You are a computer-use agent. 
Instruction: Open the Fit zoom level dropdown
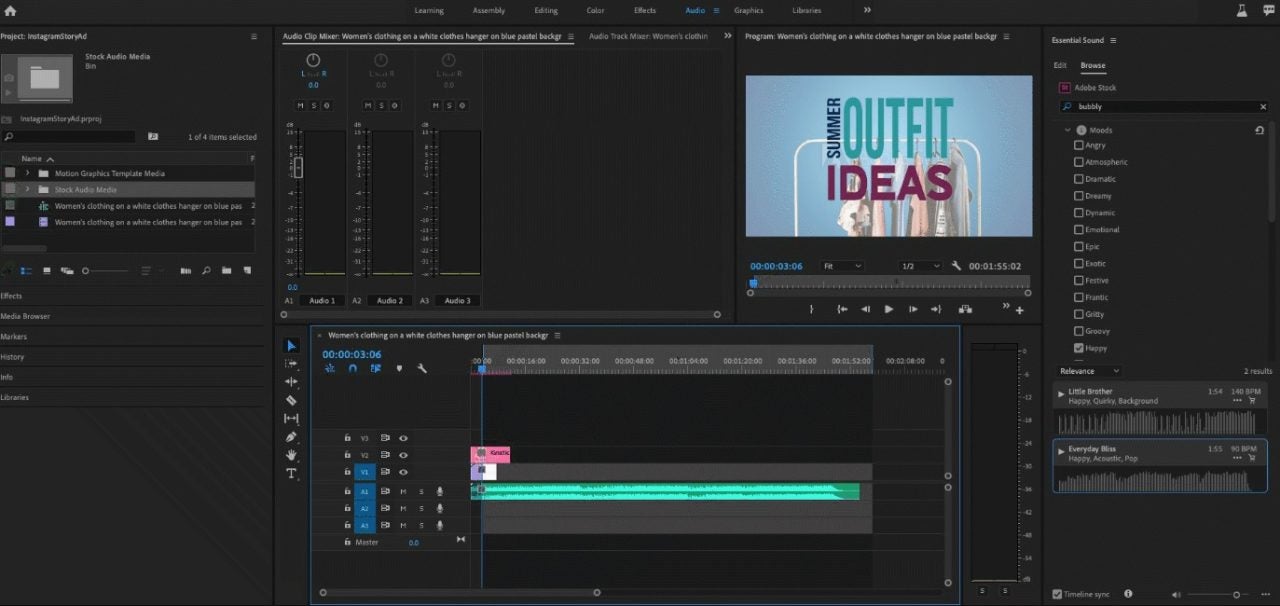pyautogui.click(x=841, y=266)
